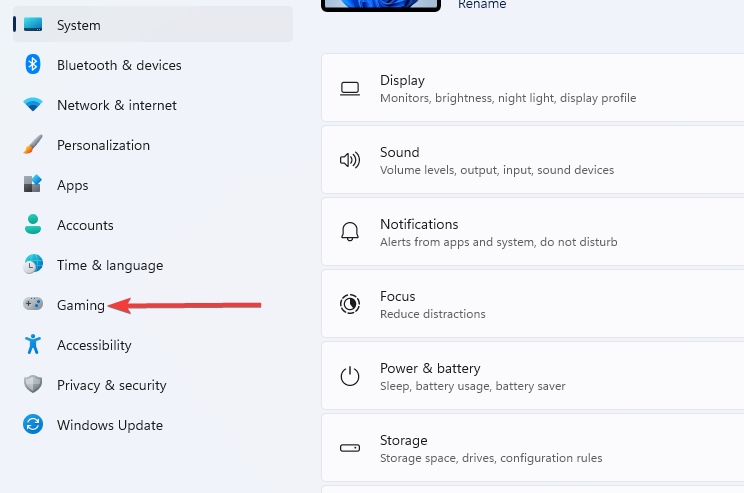Open the Windows Update category label

click(110, 425)
